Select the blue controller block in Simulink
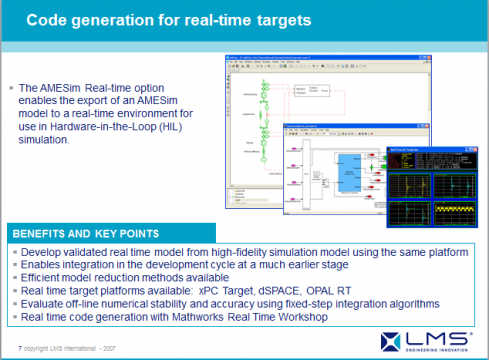 (x=349, y=173)
